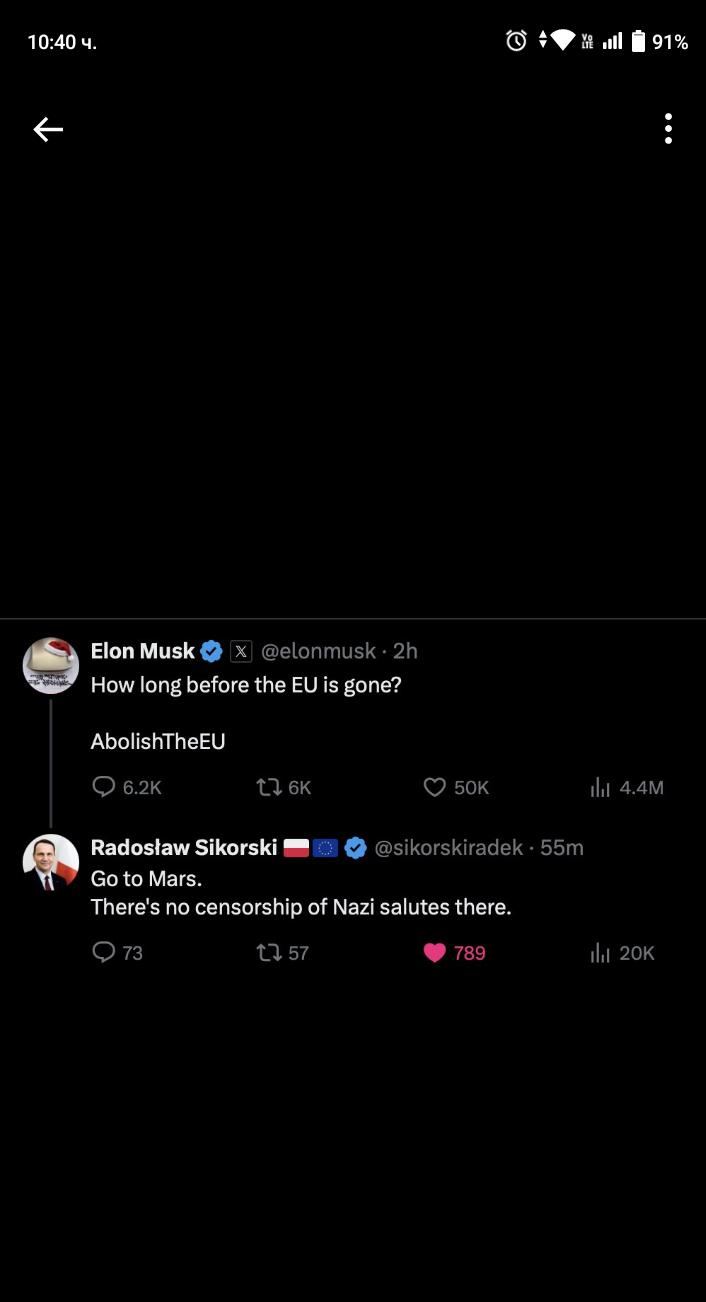706x1302 pixels.
Task: Tap the alarm clock status icon
Action: [x=516, y=41]
